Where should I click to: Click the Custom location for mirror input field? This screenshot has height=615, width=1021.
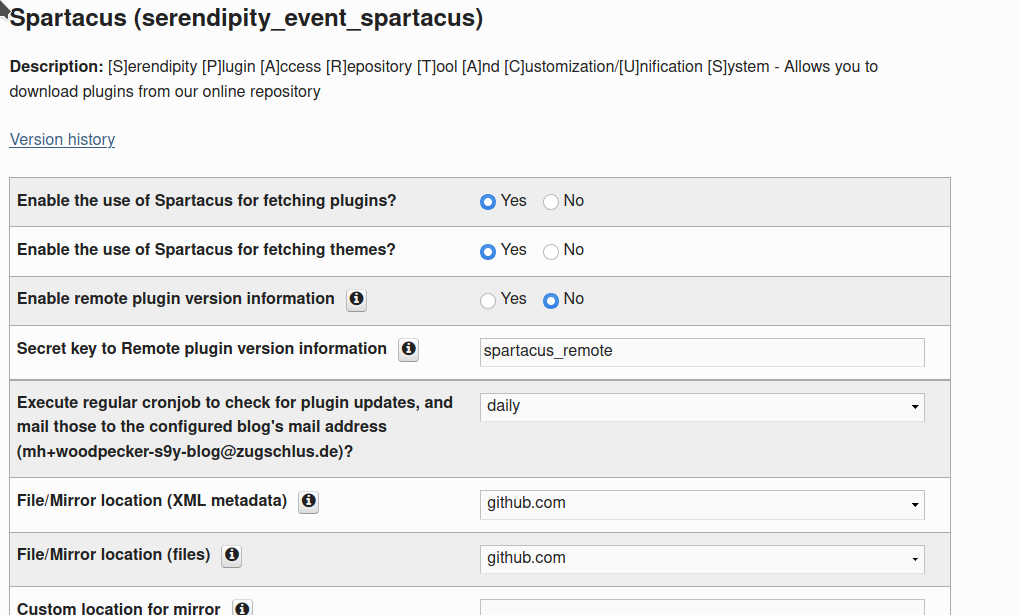(702, 607)
